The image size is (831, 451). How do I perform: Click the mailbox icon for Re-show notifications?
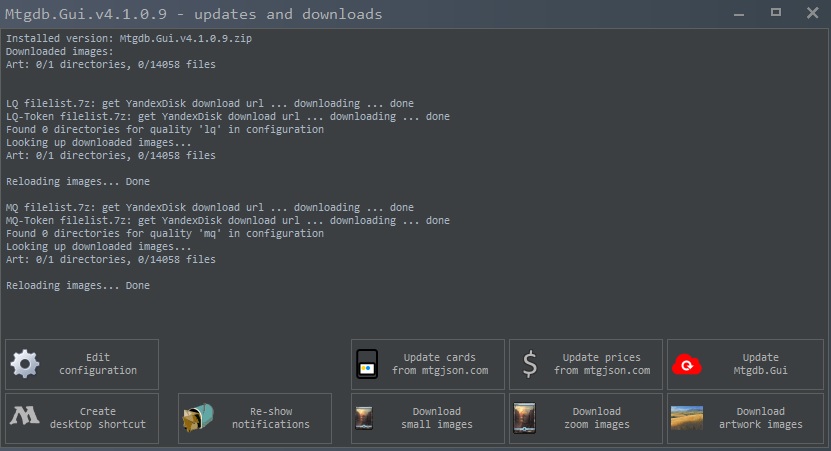tap(197, 418)
